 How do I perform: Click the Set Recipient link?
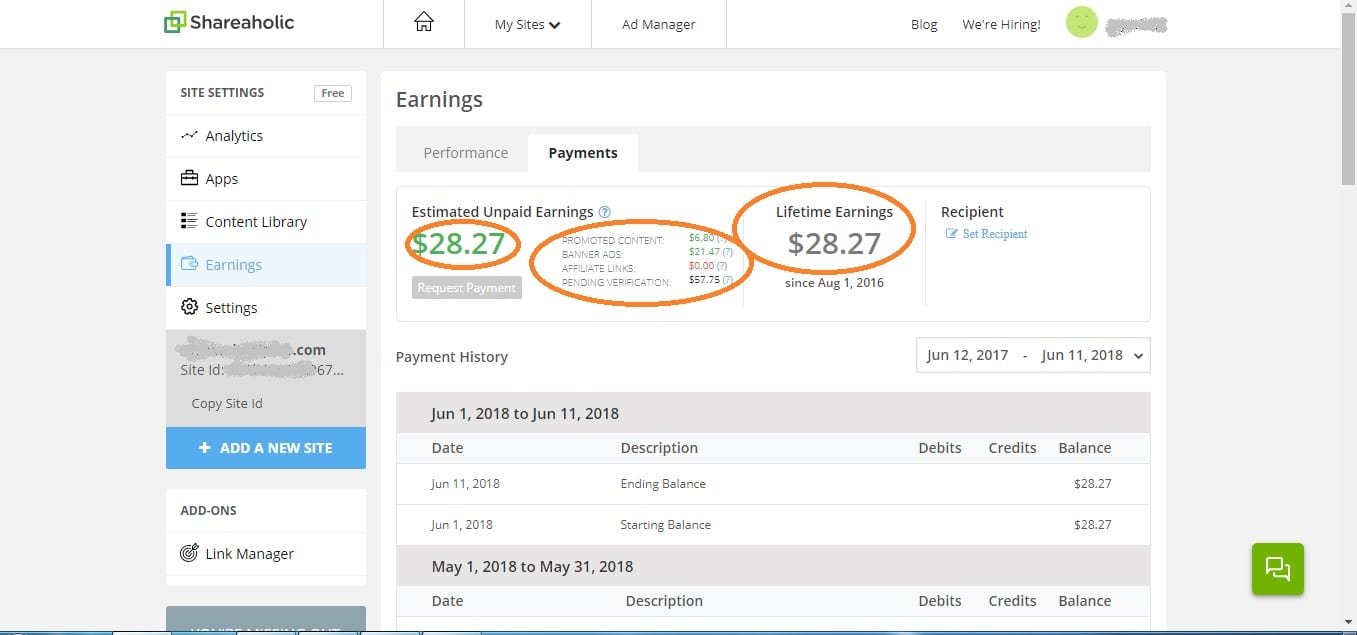(986, 234)
